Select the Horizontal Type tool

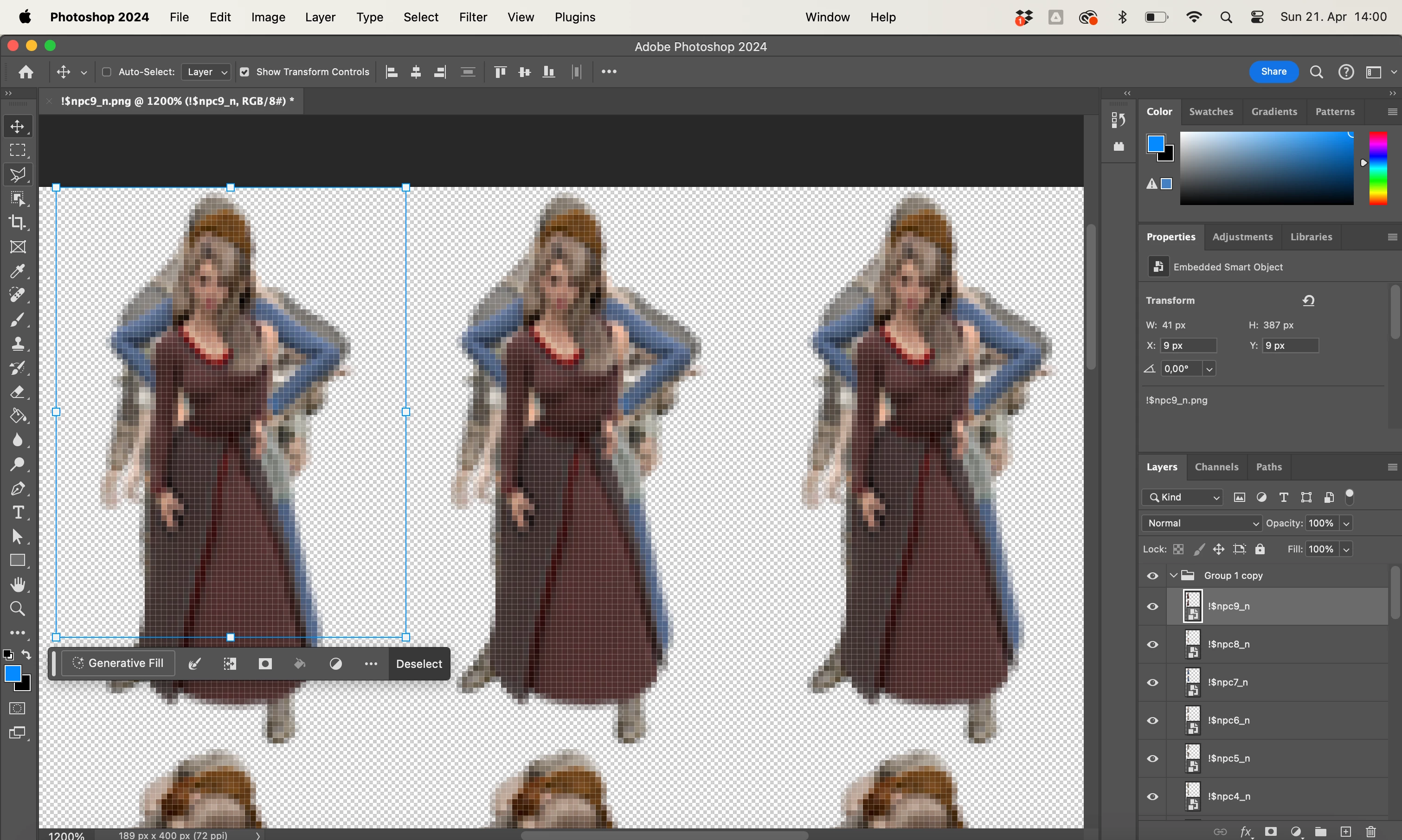tap(18, 512)
